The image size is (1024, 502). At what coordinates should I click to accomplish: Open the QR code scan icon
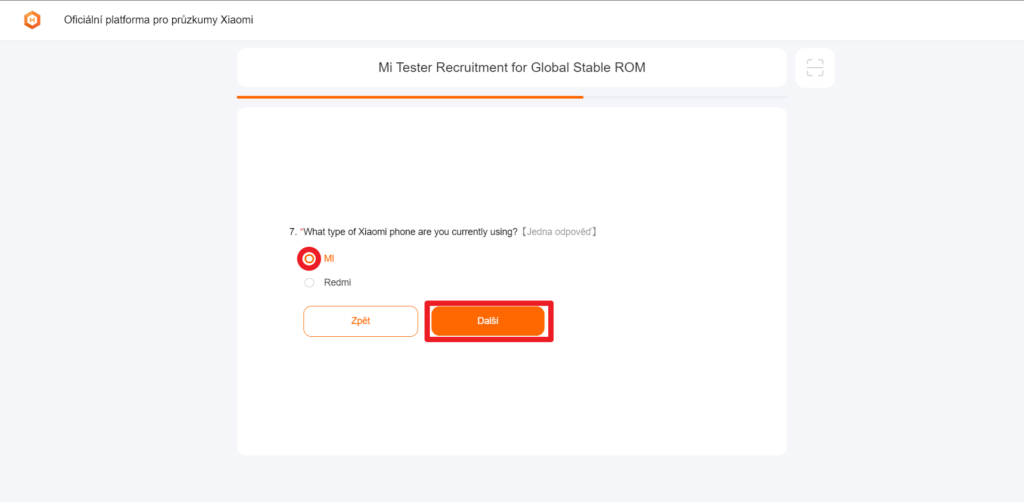(815, 68)
